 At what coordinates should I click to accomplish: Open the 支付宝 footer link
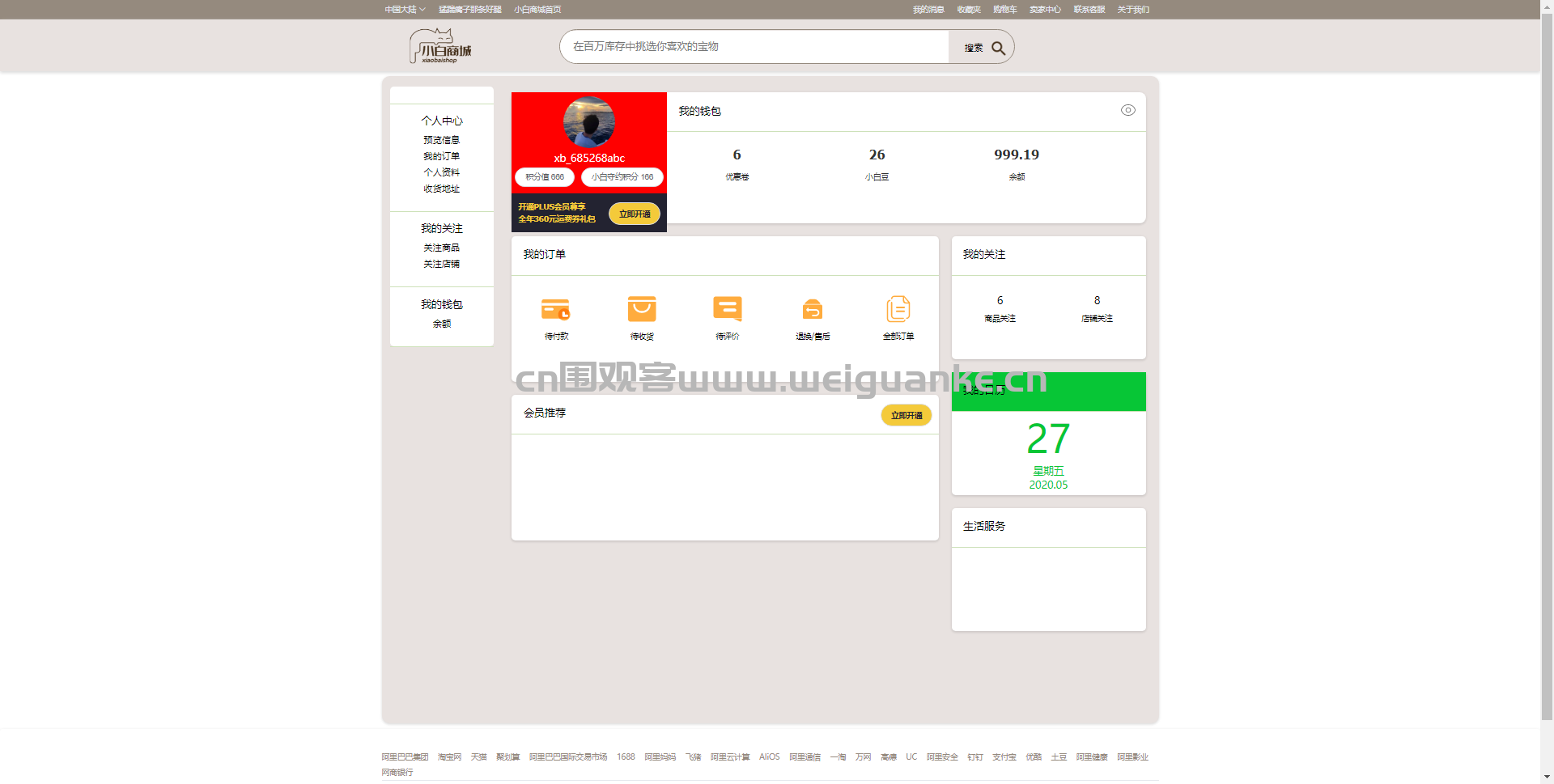coord(1004,757)
